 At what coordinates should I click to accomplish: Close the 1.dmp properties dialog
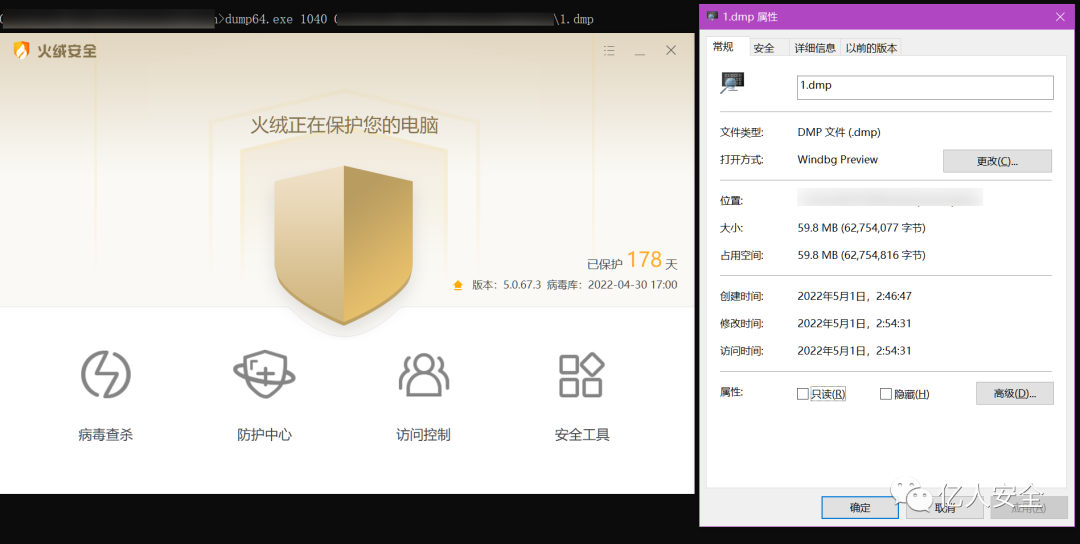point(1060,17)
